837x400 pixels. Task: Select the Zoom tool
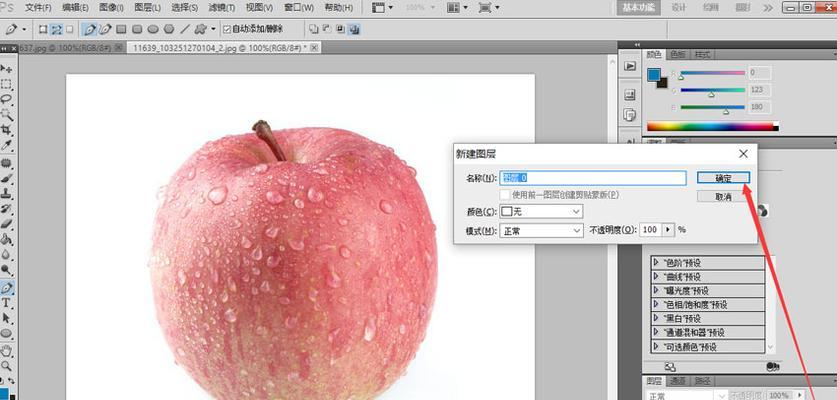6,366
